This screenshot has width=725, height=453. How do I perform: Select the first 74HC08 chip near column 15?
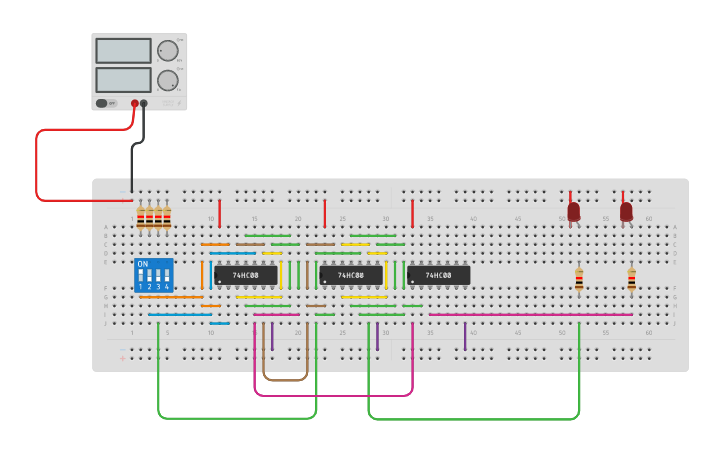[x=246, y=275]
